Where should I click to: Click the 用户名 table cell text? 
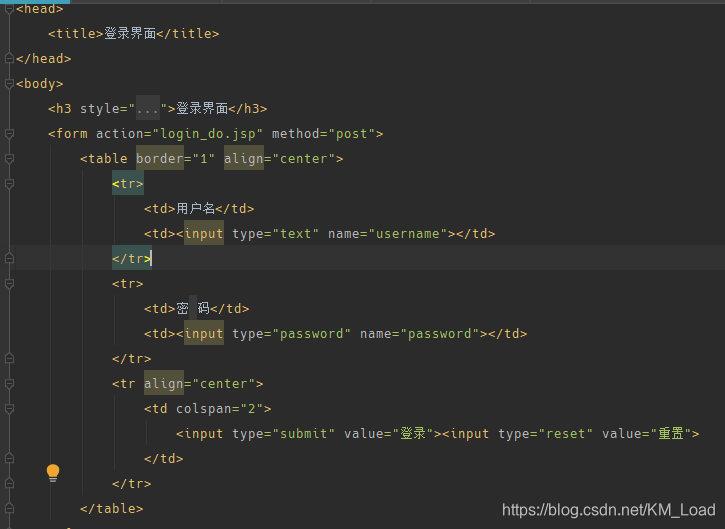tap(196, 208)
